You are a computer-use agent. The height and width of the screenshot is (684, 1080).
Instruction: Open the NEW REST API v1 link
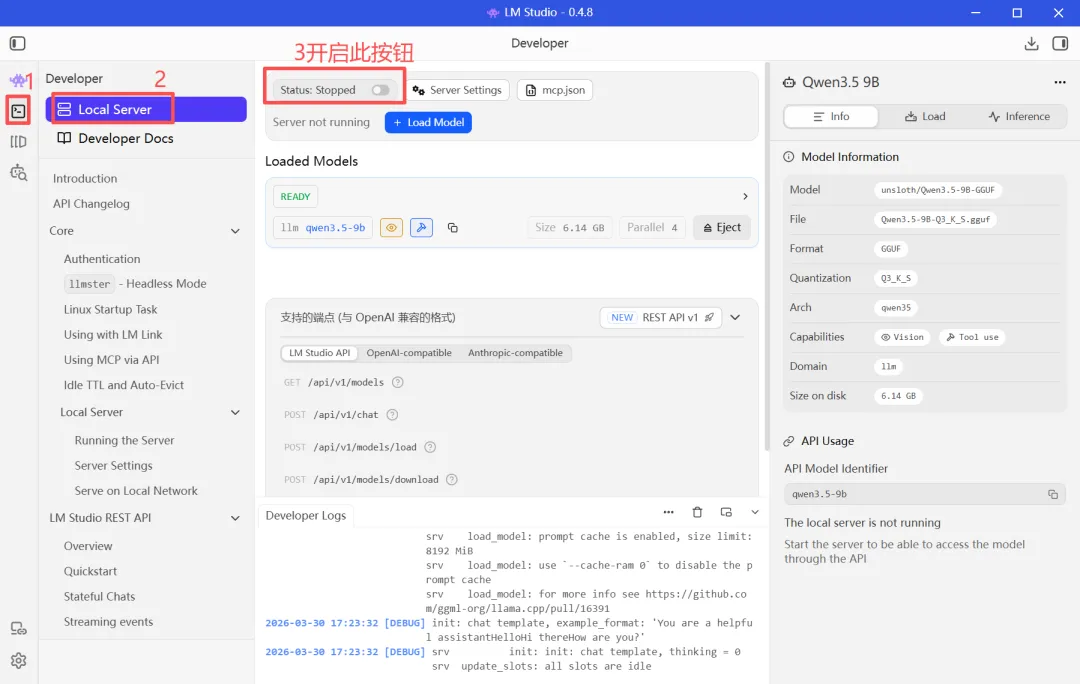click(x=661, y=318)
